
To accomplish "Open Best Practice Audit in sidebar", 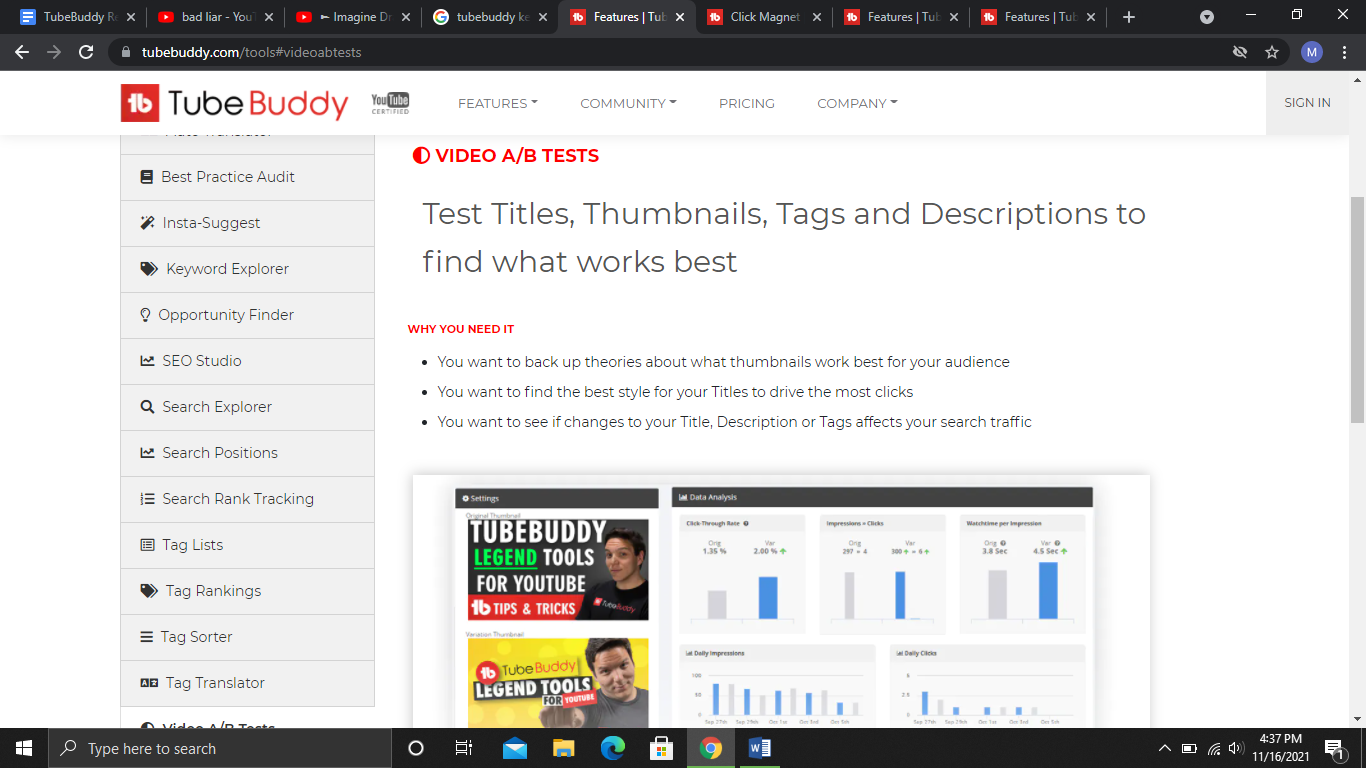I will [x=247, y=177].
